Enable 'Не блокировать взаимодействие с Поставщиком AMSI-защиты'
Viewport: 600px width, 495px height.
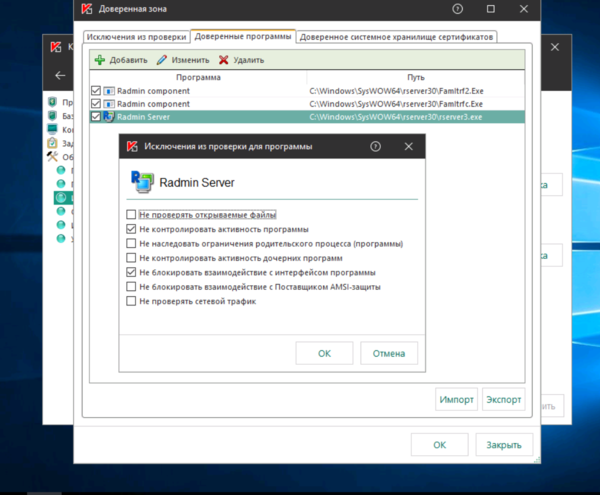(131, 286)
